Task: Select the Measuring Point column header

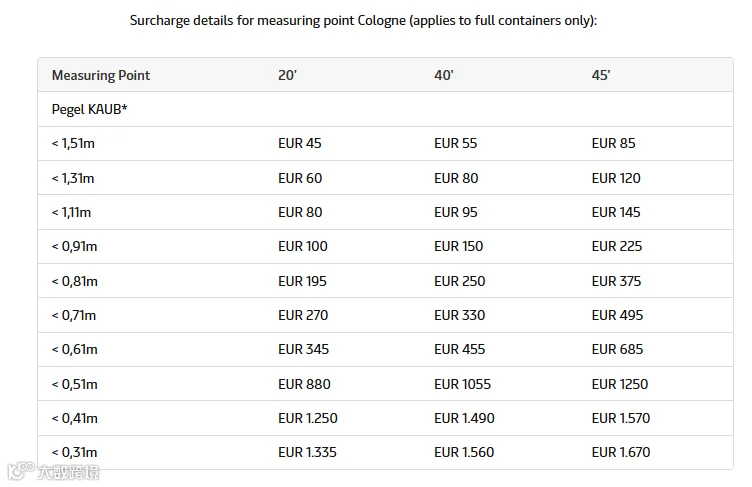Action: pyautogui.click(x=101, y=75)
